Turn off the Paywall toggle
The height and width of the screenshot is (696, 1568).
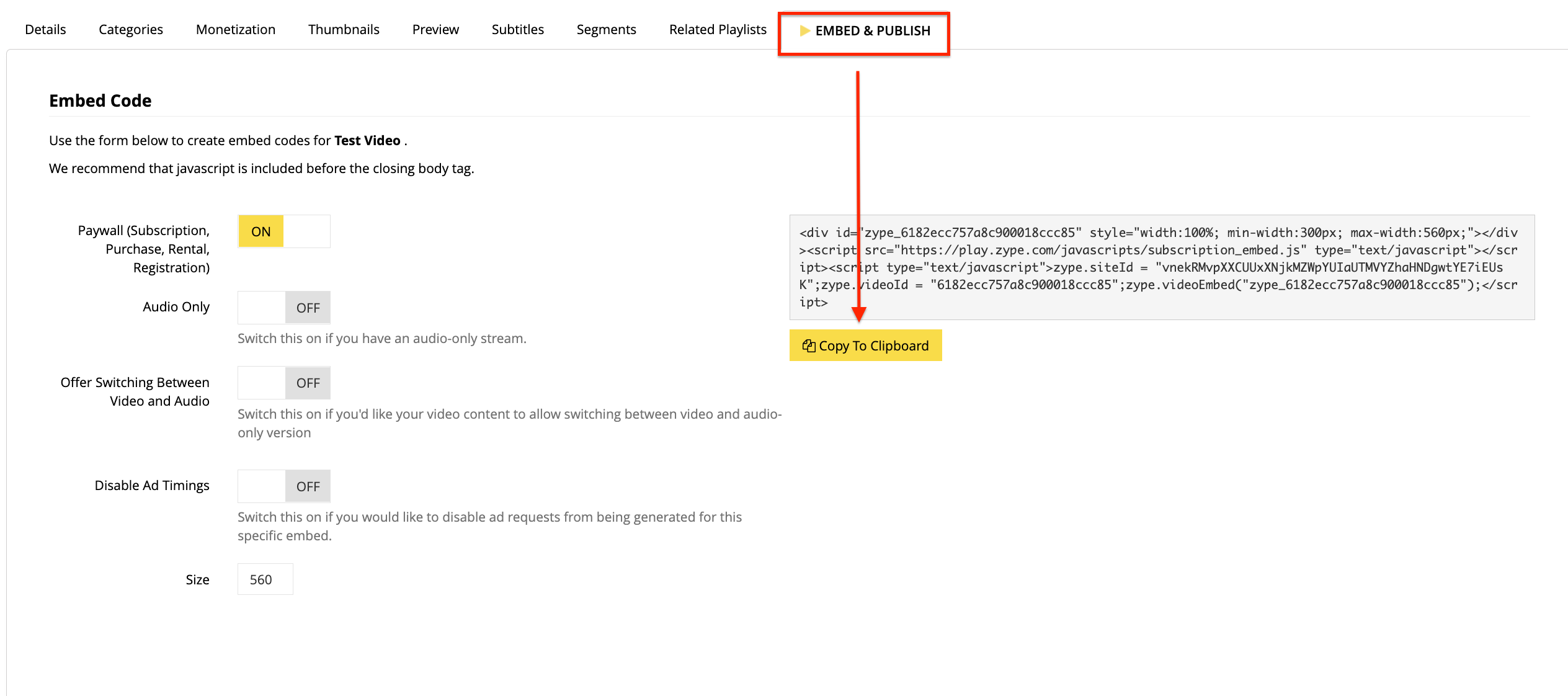click(x=284, y=231)
